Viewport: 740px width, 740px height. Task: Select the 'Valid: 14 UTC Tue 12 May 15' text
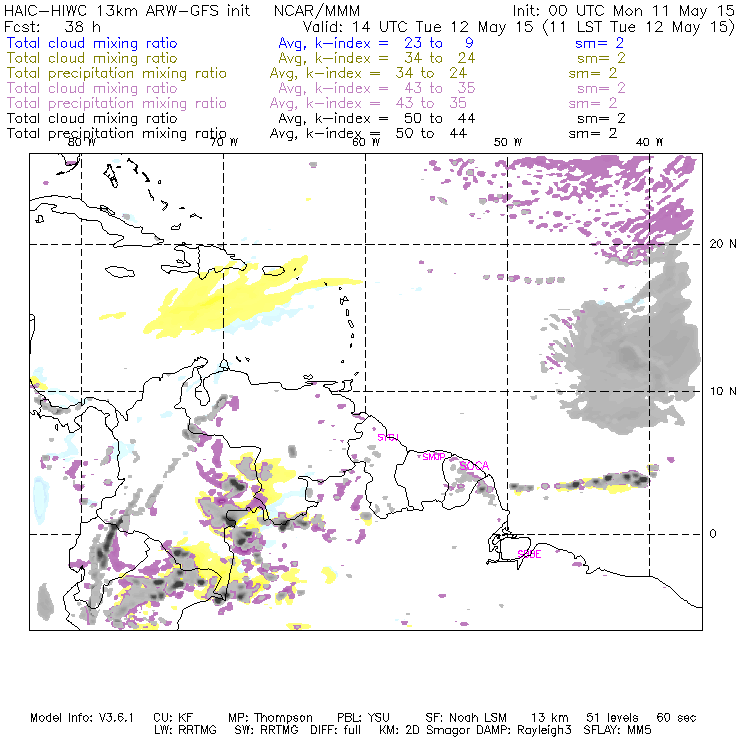pos(418,26)
